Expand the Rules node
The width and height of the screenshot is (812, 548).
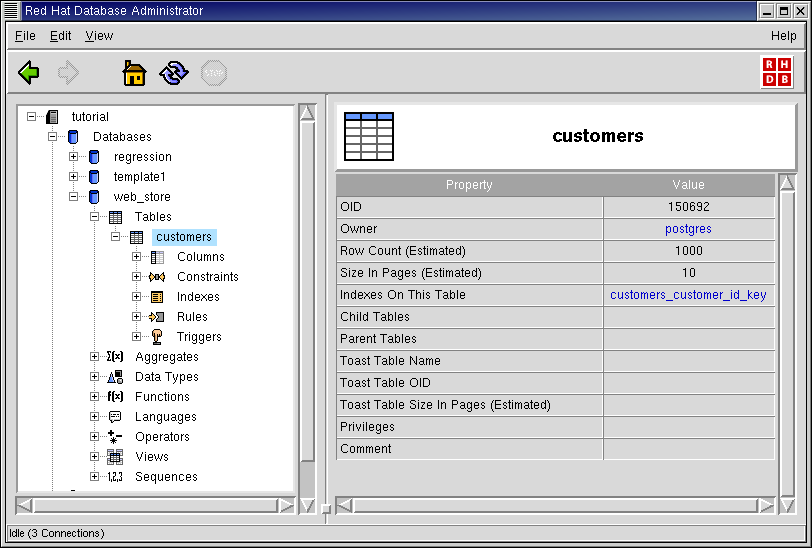136,316
